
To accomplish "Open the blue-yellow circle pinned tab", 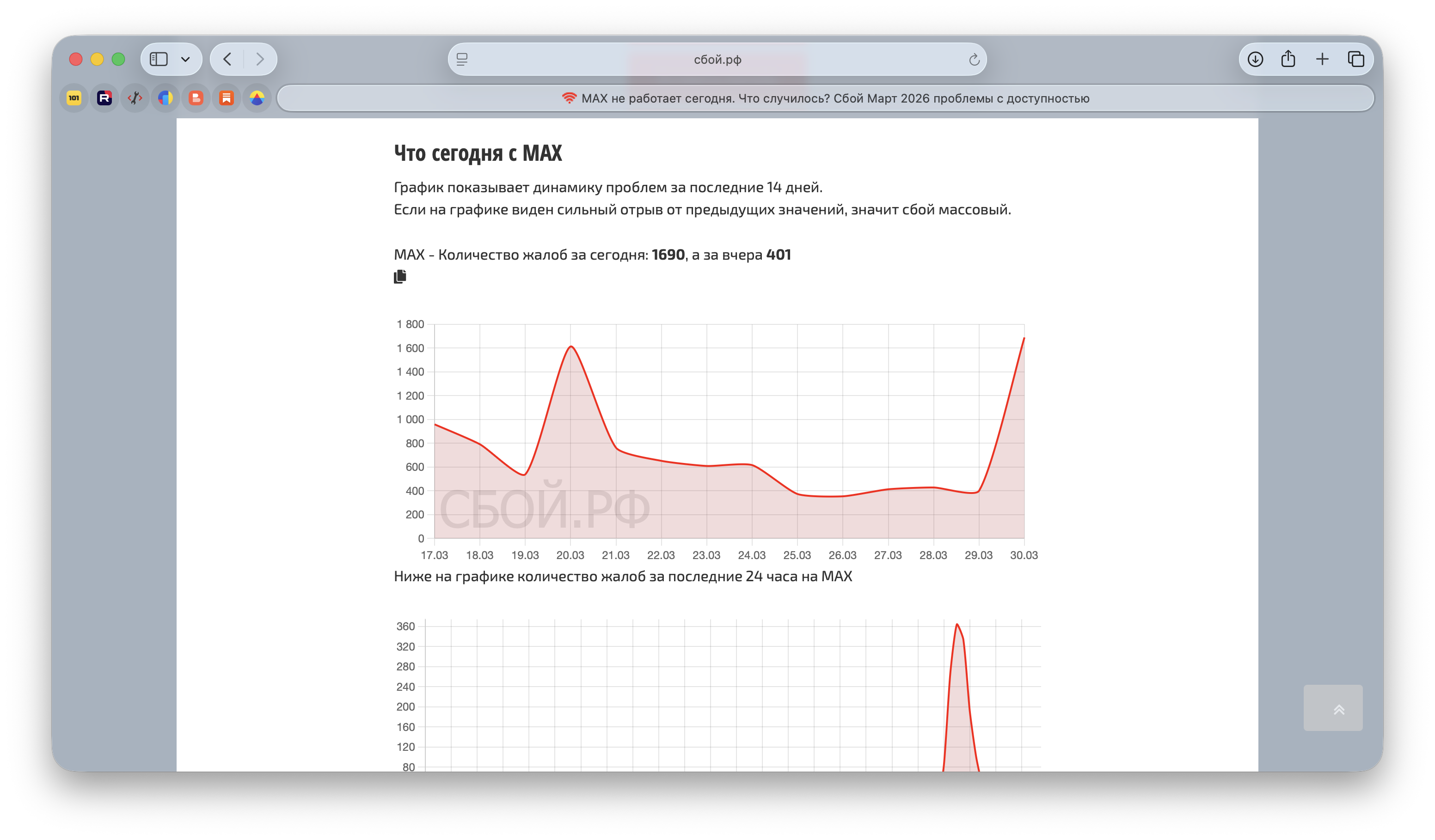I will 166,98.
